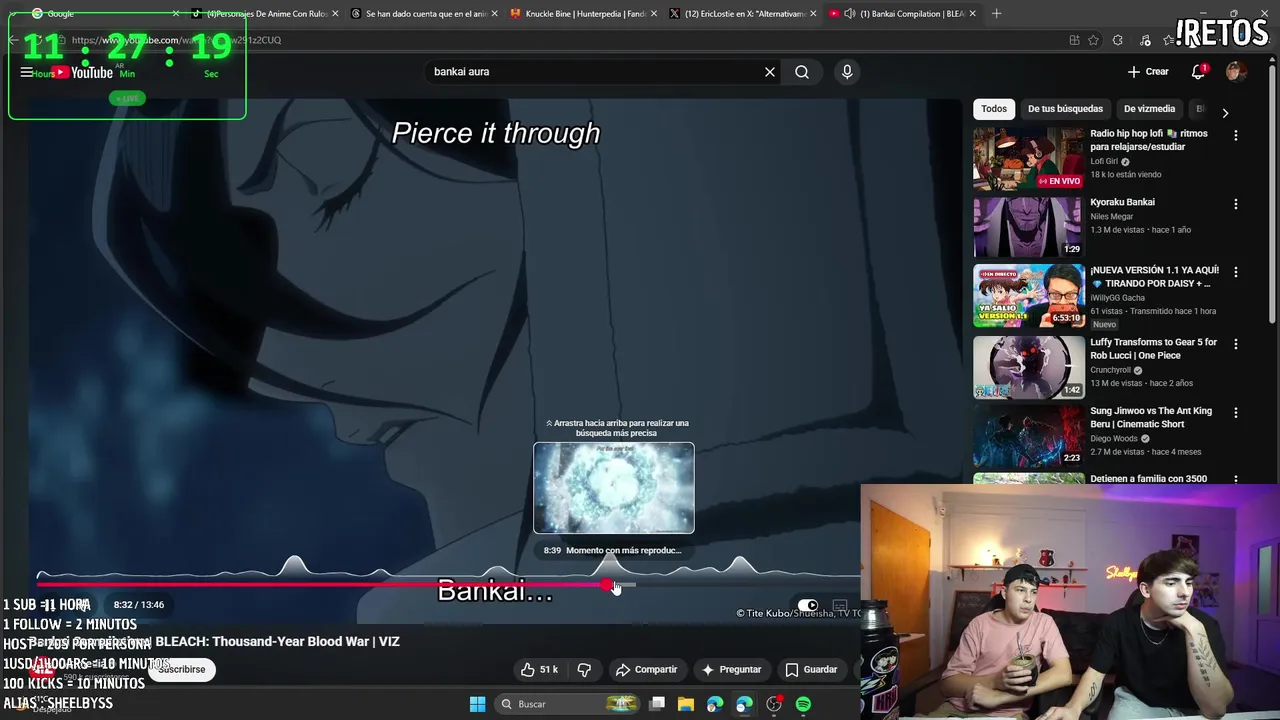Open the 'Lofi Girl' channel name
The height and width of the screenshot is (720, 1280).
(1104, 161)
